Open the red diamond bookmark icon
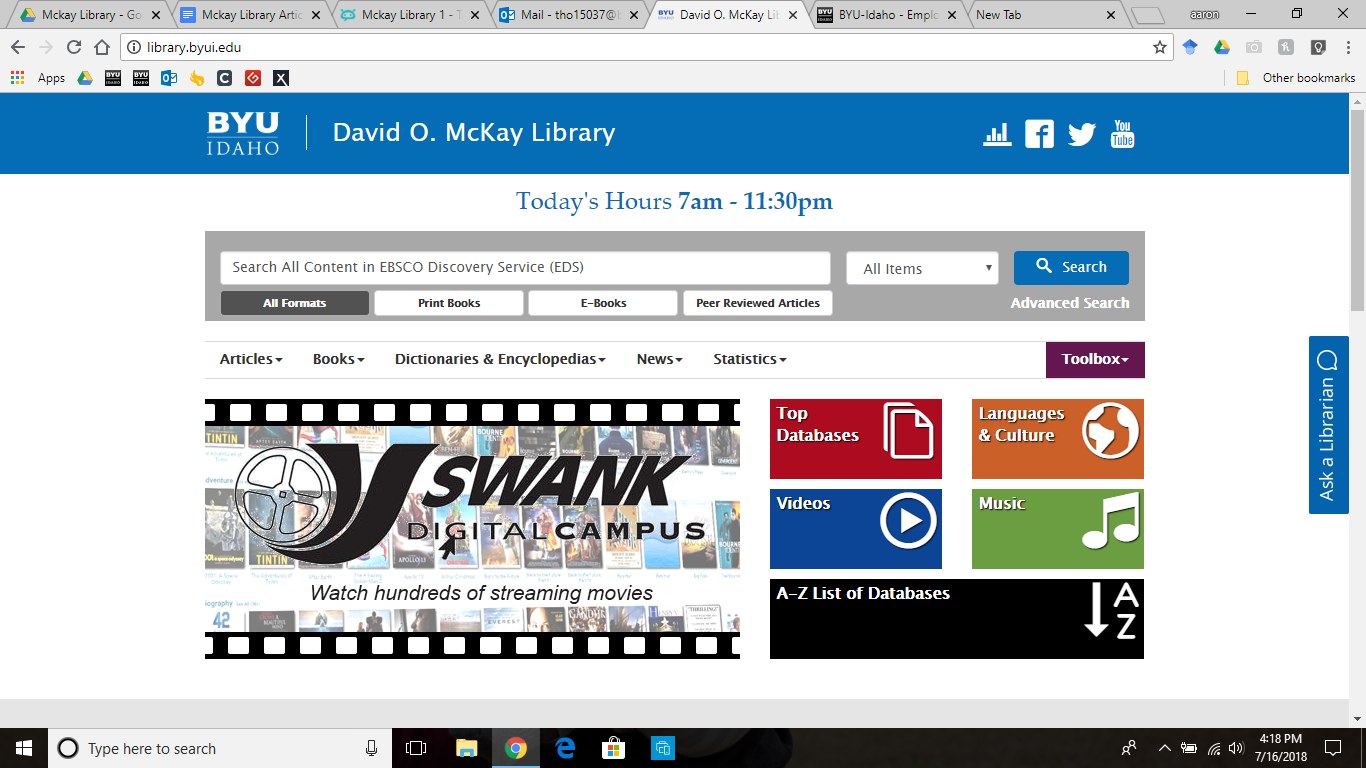 point(253,77)
